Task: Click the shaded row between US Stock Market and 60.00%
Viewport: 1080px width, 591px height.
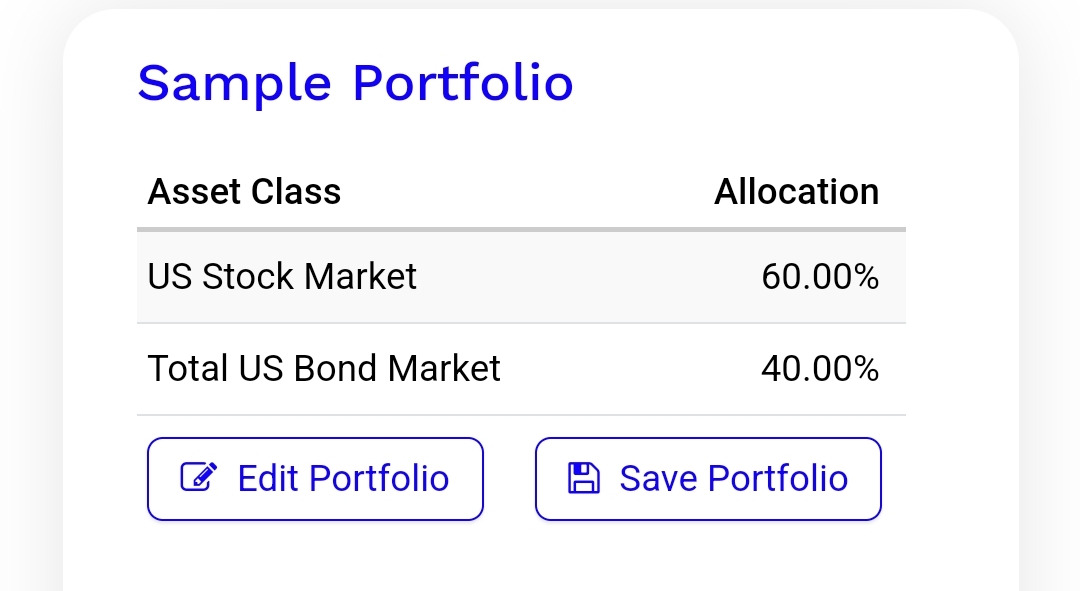Action: click(588, 276)
